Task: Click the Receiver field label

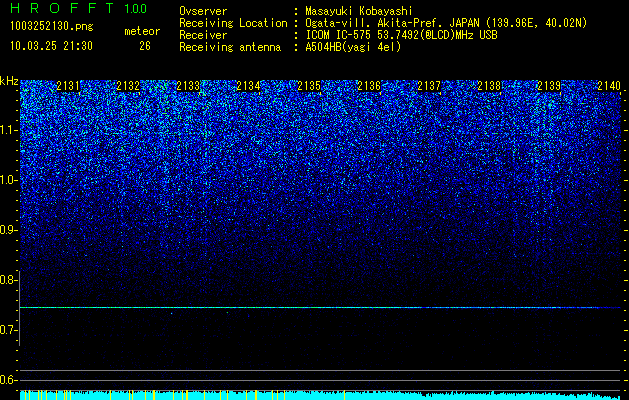Action: [x=203, y=35]
